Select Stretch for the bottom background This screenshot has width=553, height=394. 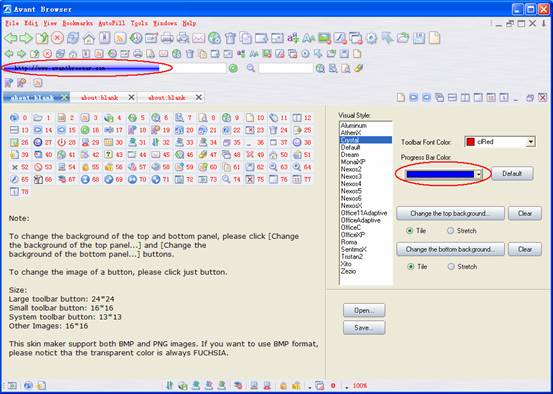pyautogui.click(x=451, y=267)
